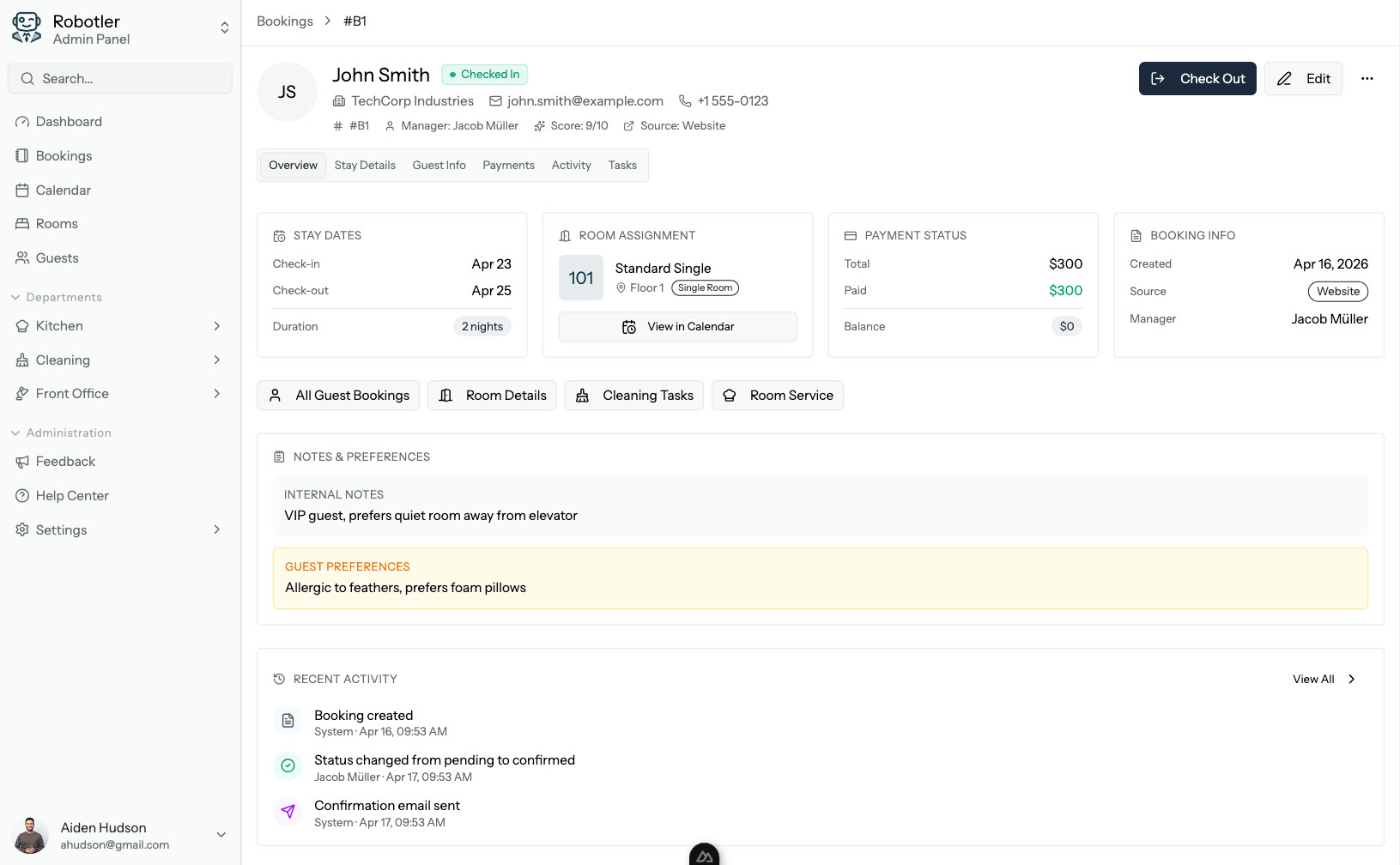Viewport: 1400px width, 865px height.
Task: Click the Feedback megaphone icon
Action: pos(22,462)
